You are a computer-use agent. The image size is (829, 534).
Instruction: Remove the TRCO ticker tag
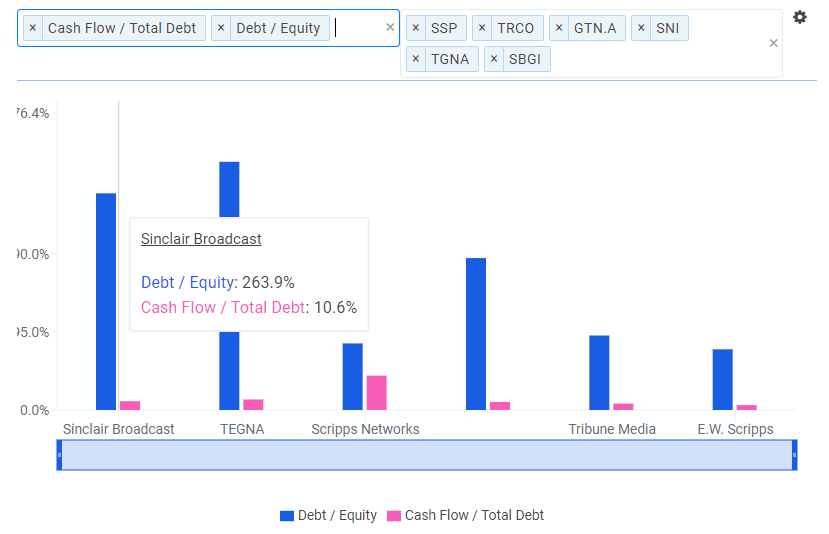[482, 28]
